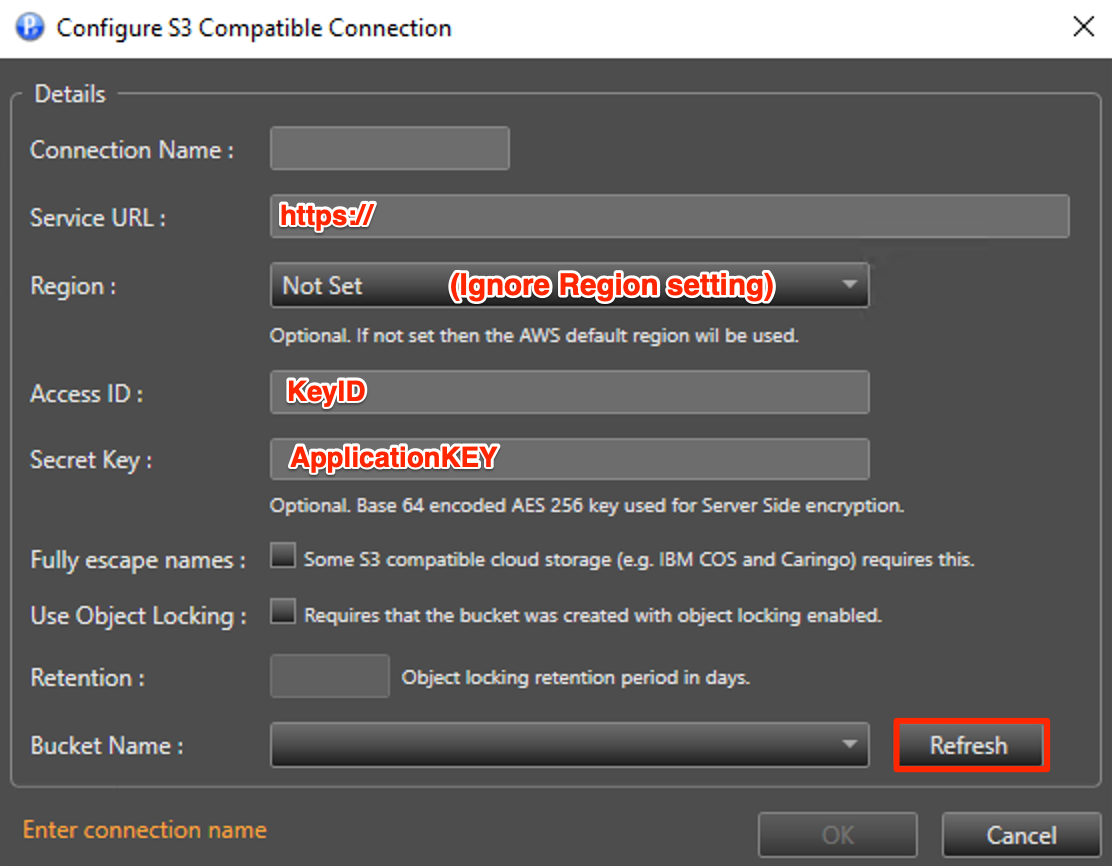
Task: Click the 'Region :' label
Action: (73, 287)
